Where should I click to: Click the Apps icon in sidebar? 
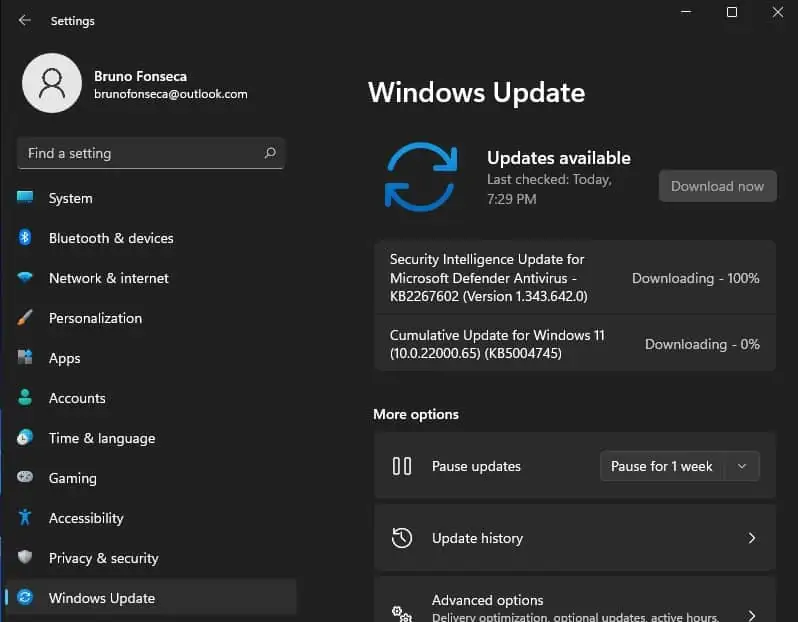25,357
